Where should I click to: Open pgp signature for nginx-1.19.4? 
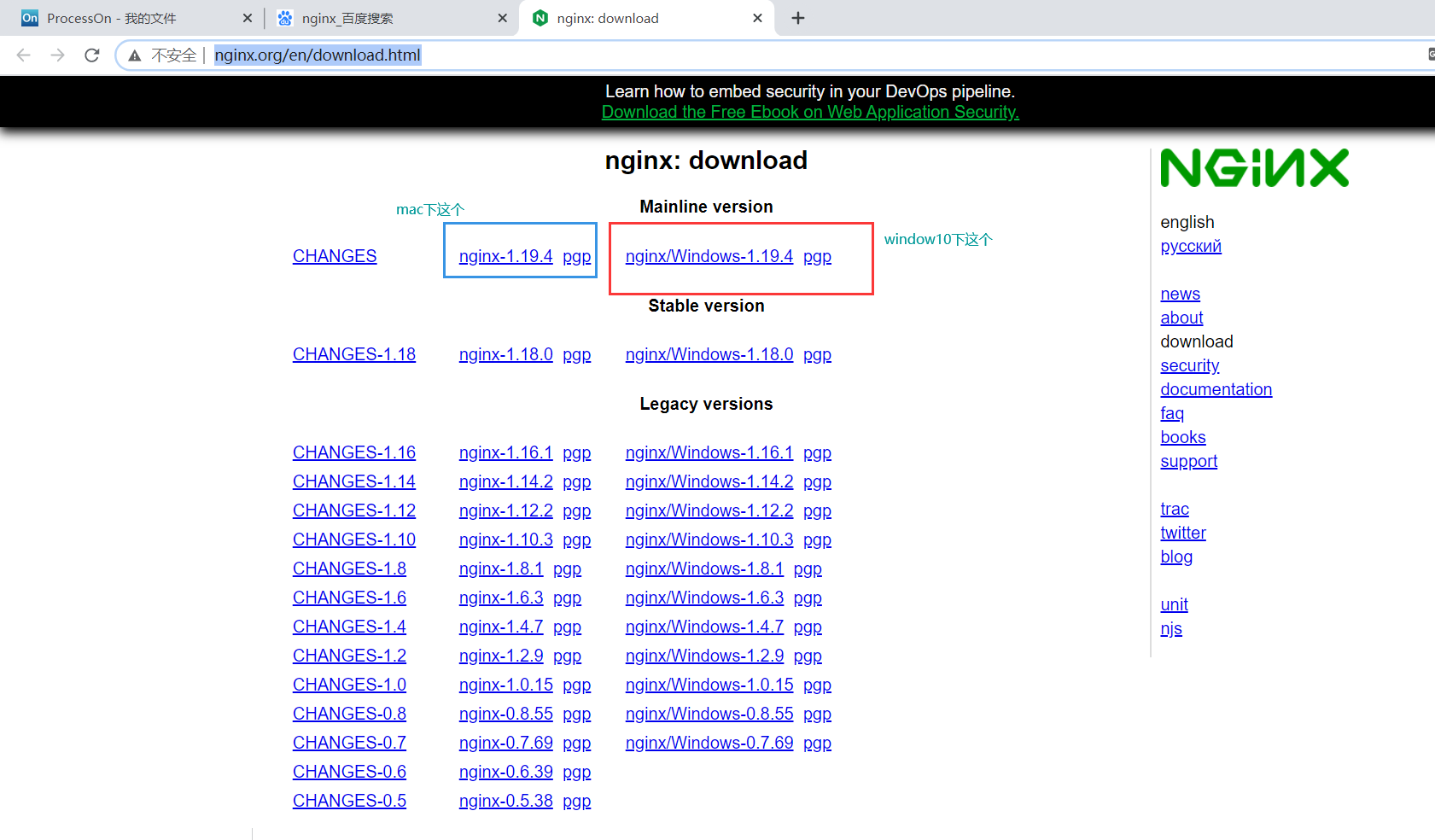click(x=577, y=257)
